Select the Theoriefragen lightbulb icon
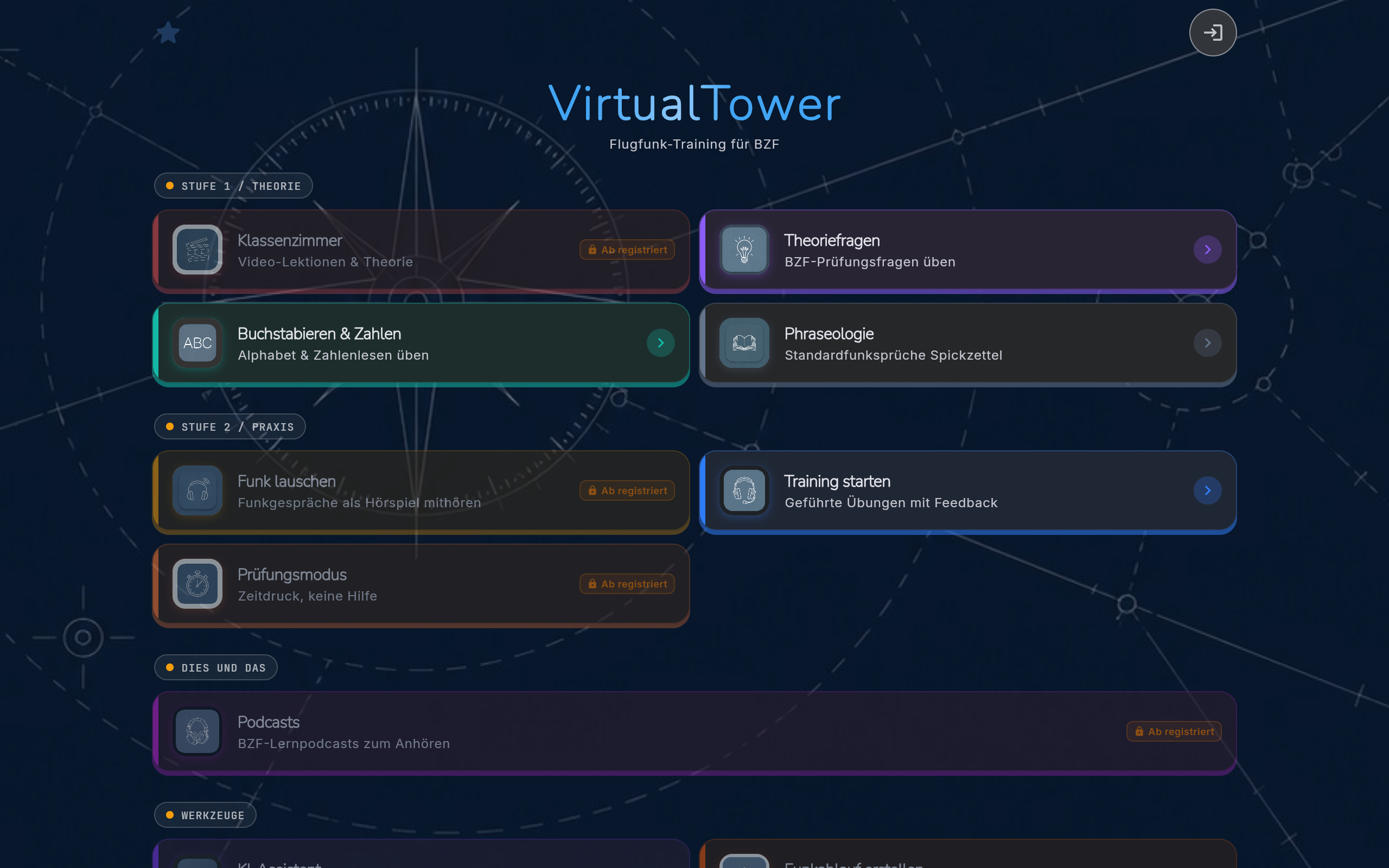The width and height of the screenshot is (1389, 868). pos(744,250)
